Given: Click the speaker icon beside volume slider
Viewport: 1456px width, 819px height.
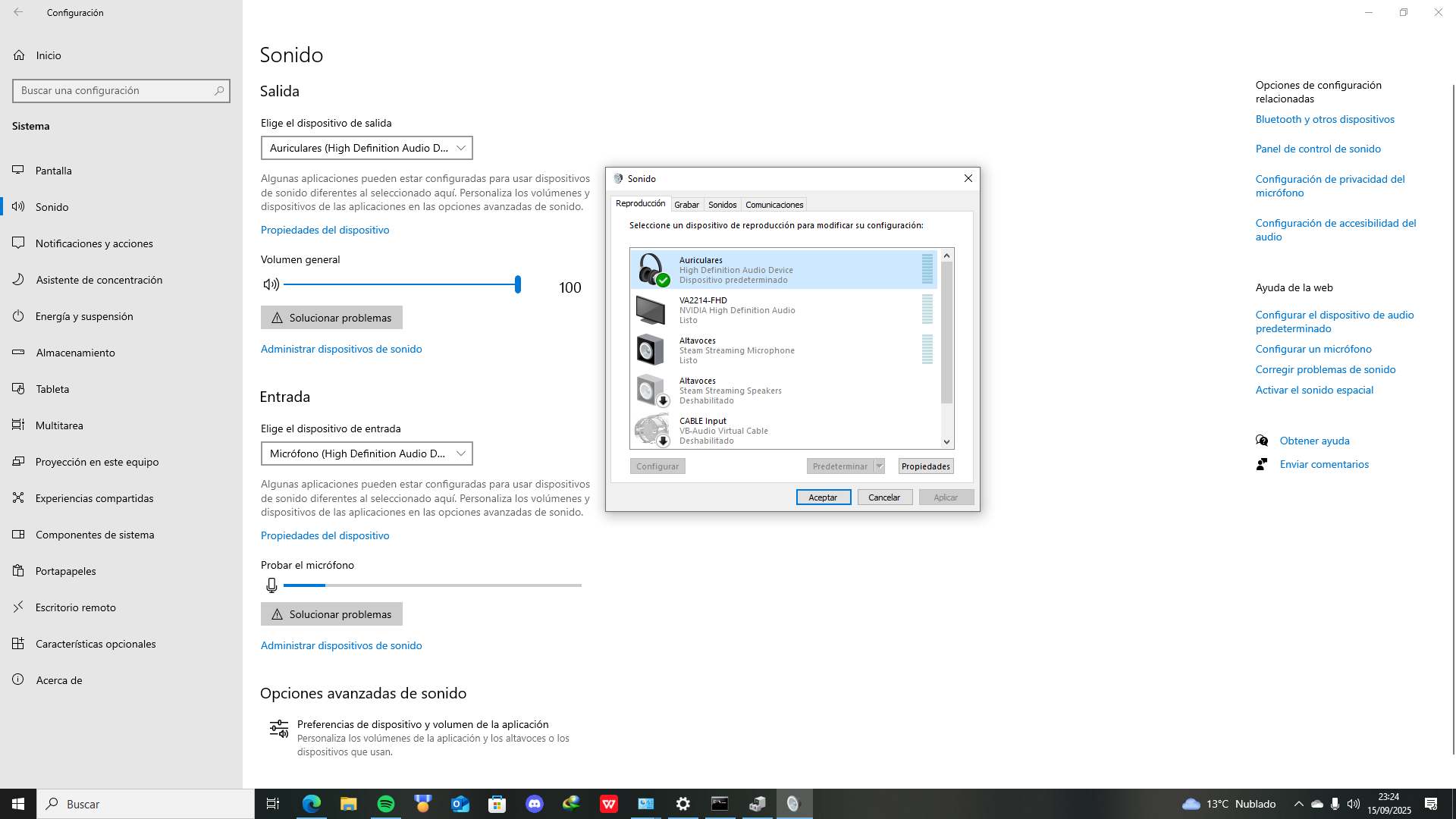Looking at the screenshot, I should 271,284.
